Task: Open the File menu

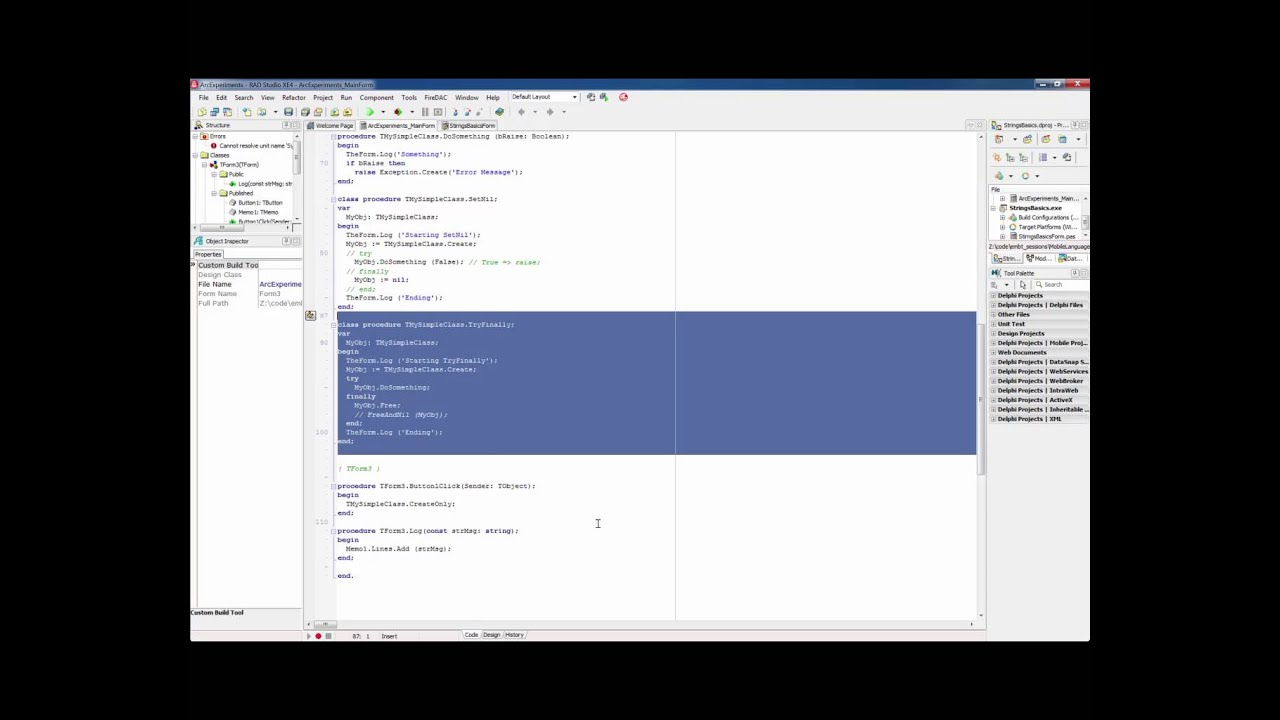Action: (203, 97)
